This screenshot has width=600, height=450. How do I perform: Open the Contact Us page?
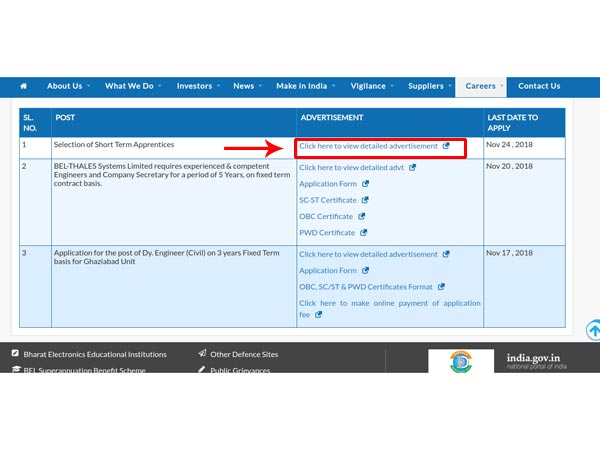pos(539,86)
